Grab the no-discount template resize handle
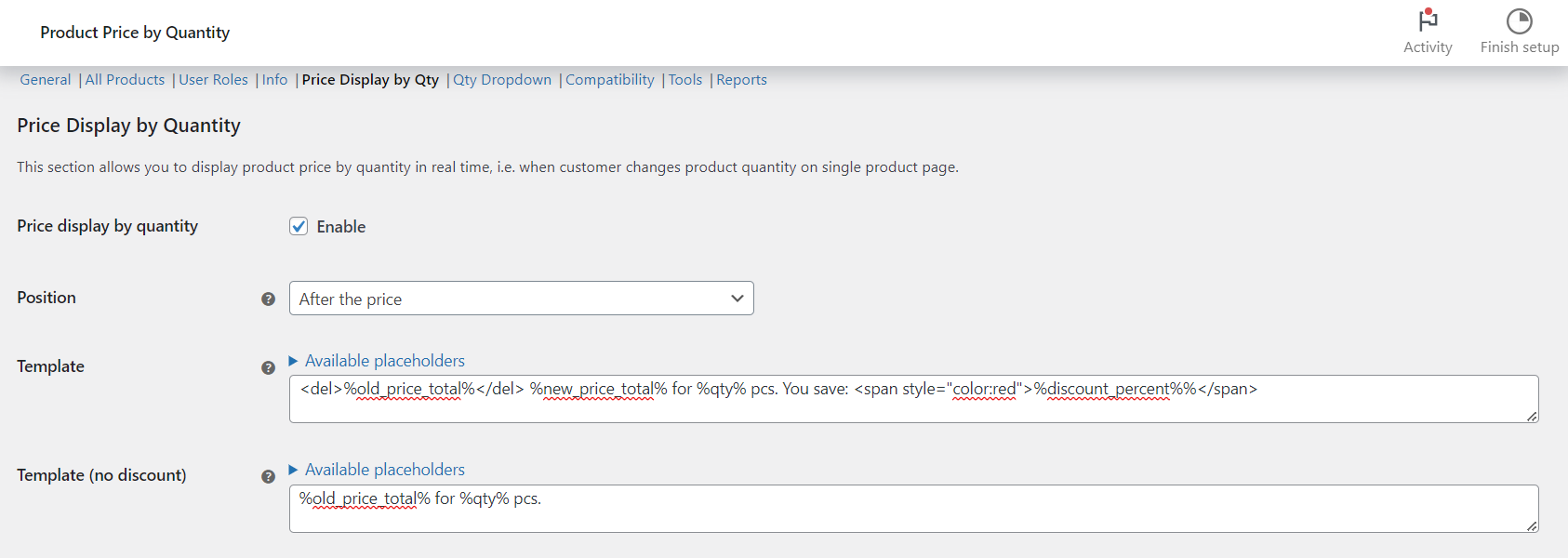The image size is (1568, 558). [x=1532, y=525]
